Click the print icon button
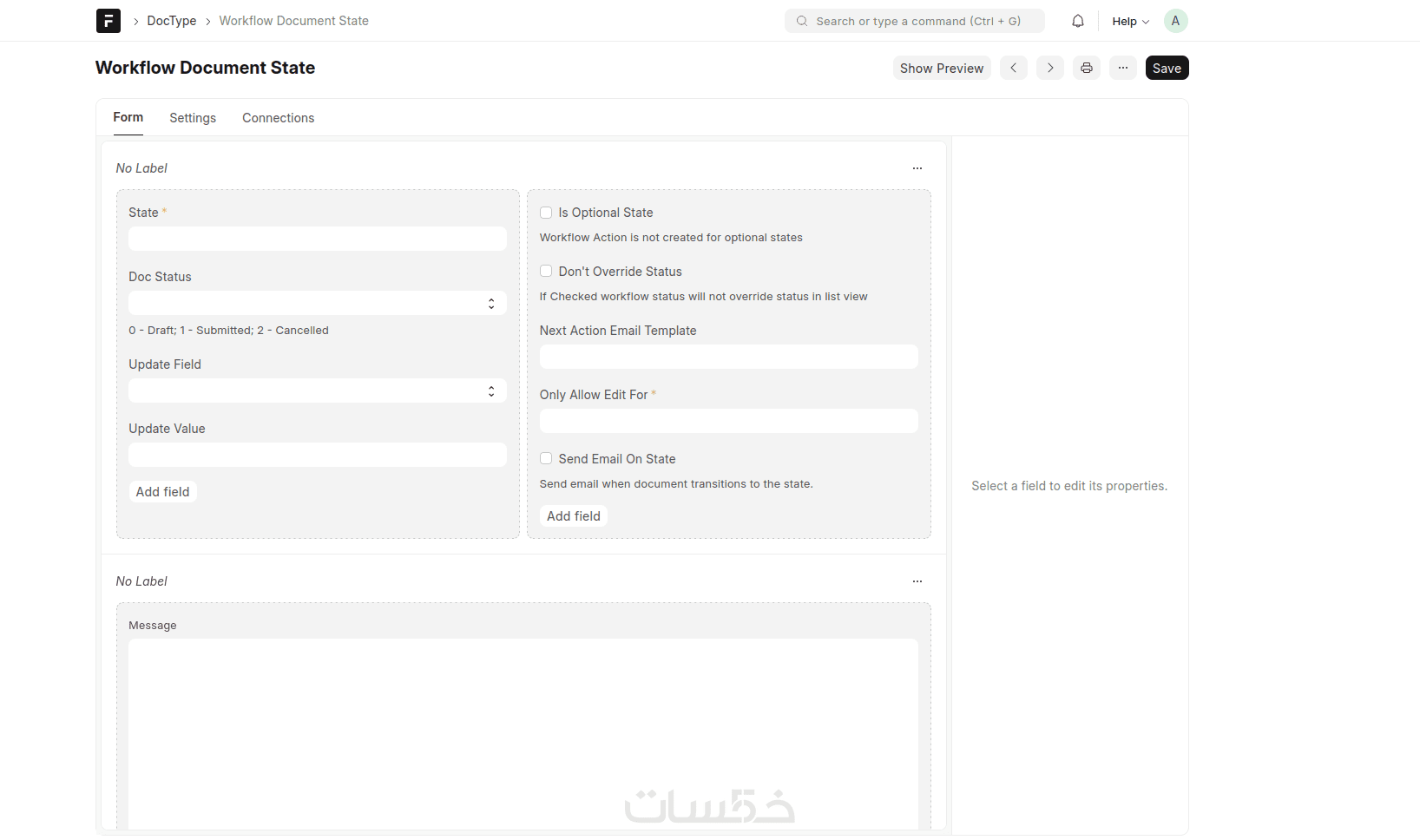This screenshot has height=840, width=1420. 1087,68
